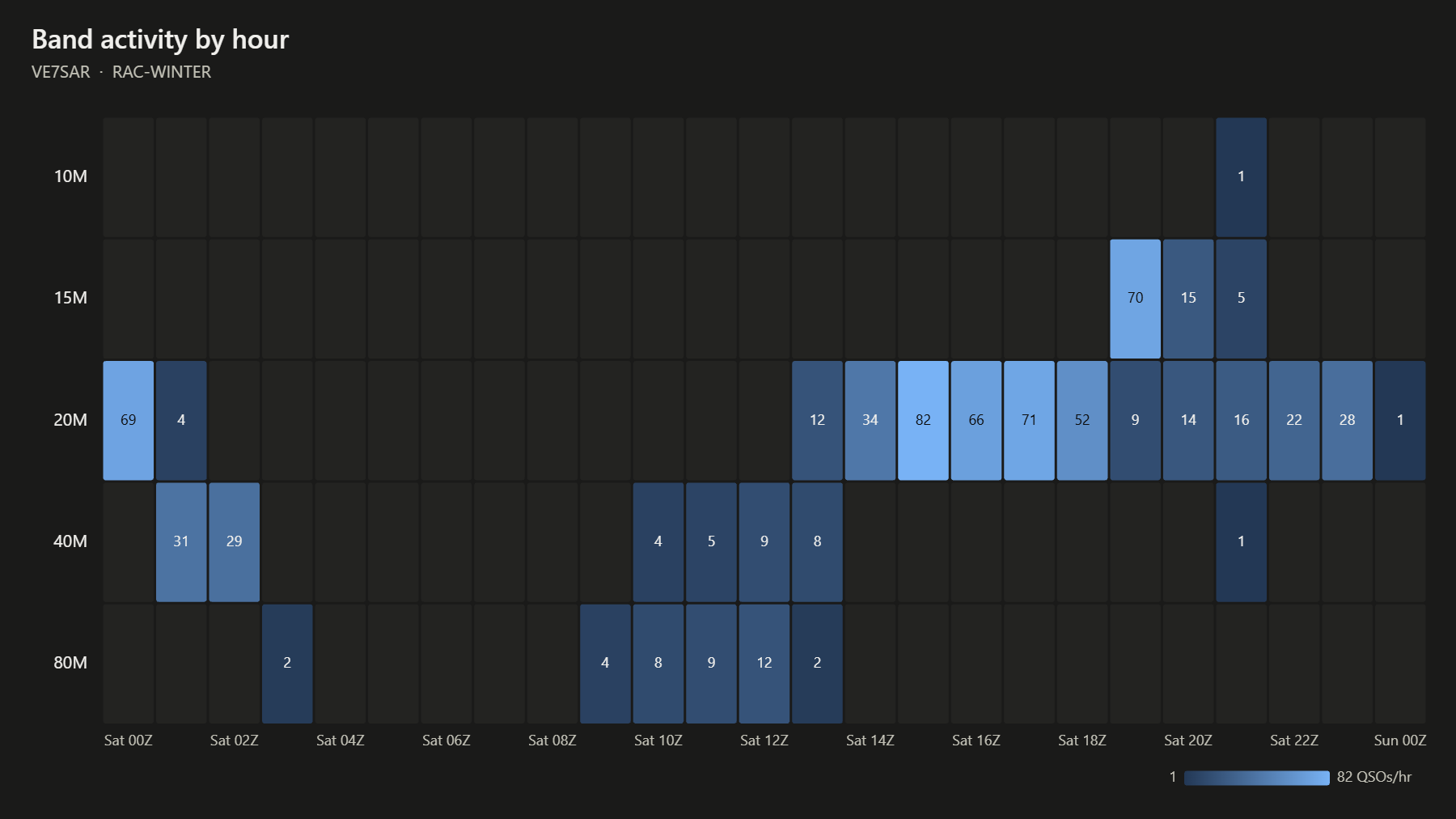
Task: Click the 20M band label
Action: pyautogui.click(x=70, y=420)
